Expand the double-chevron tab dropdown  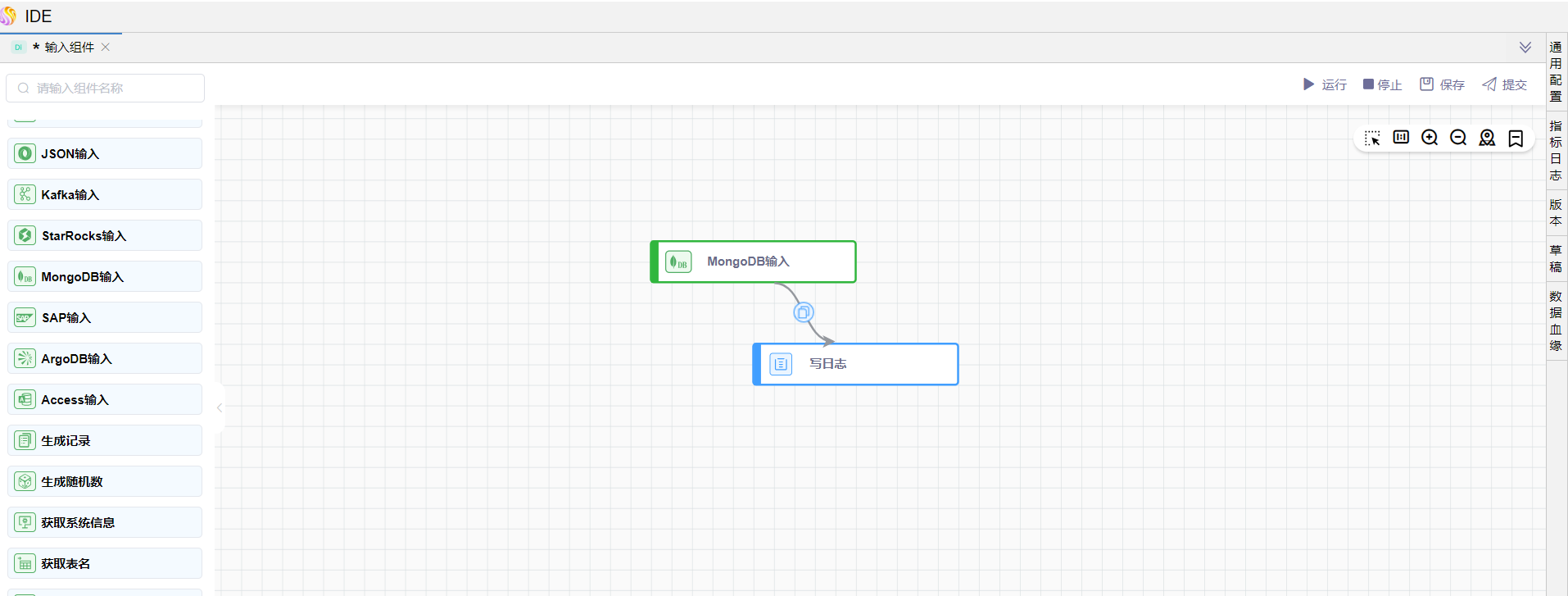coord(1525,48)
